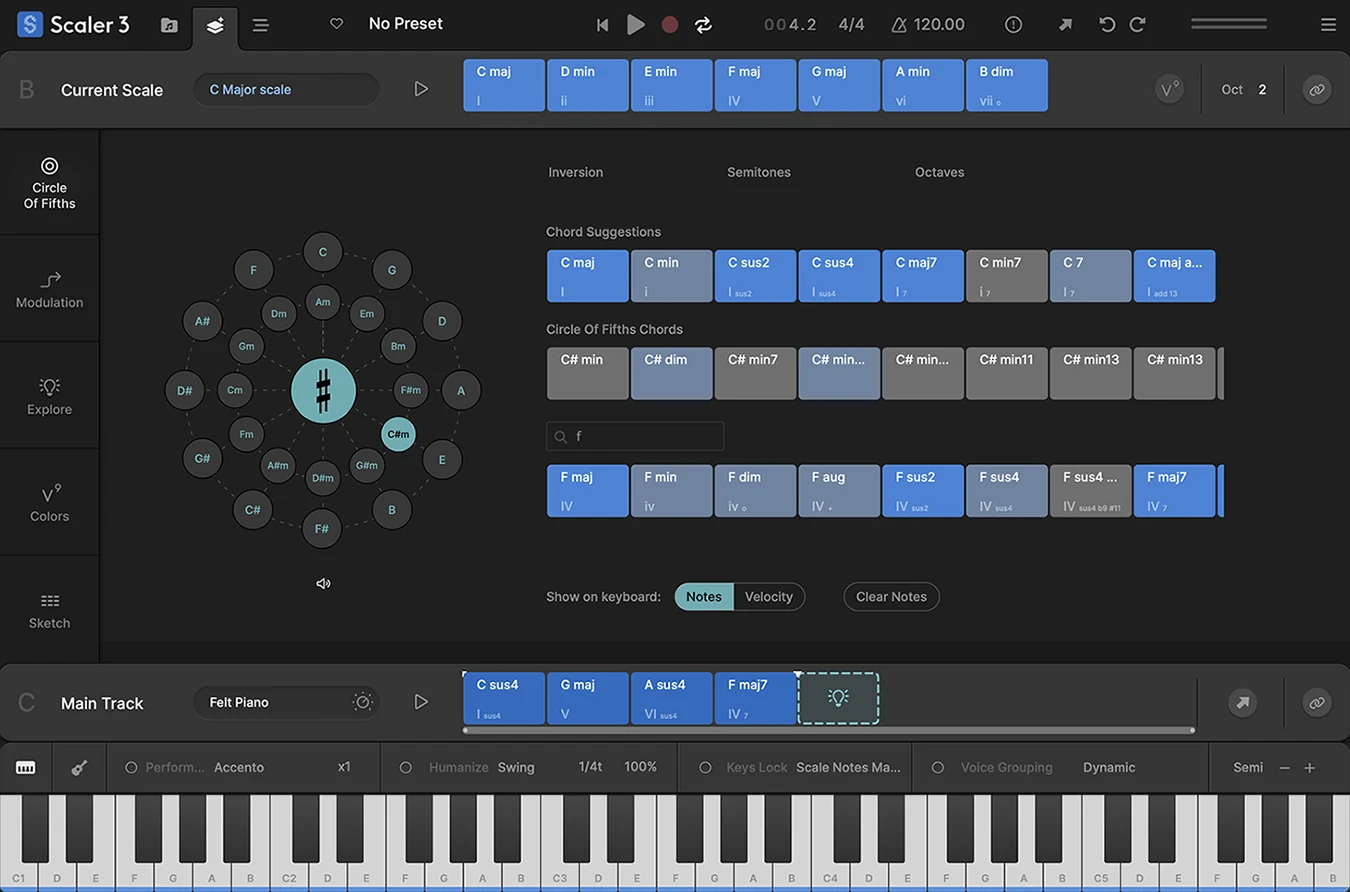Click the chord search field

click(x=635, y=436)
